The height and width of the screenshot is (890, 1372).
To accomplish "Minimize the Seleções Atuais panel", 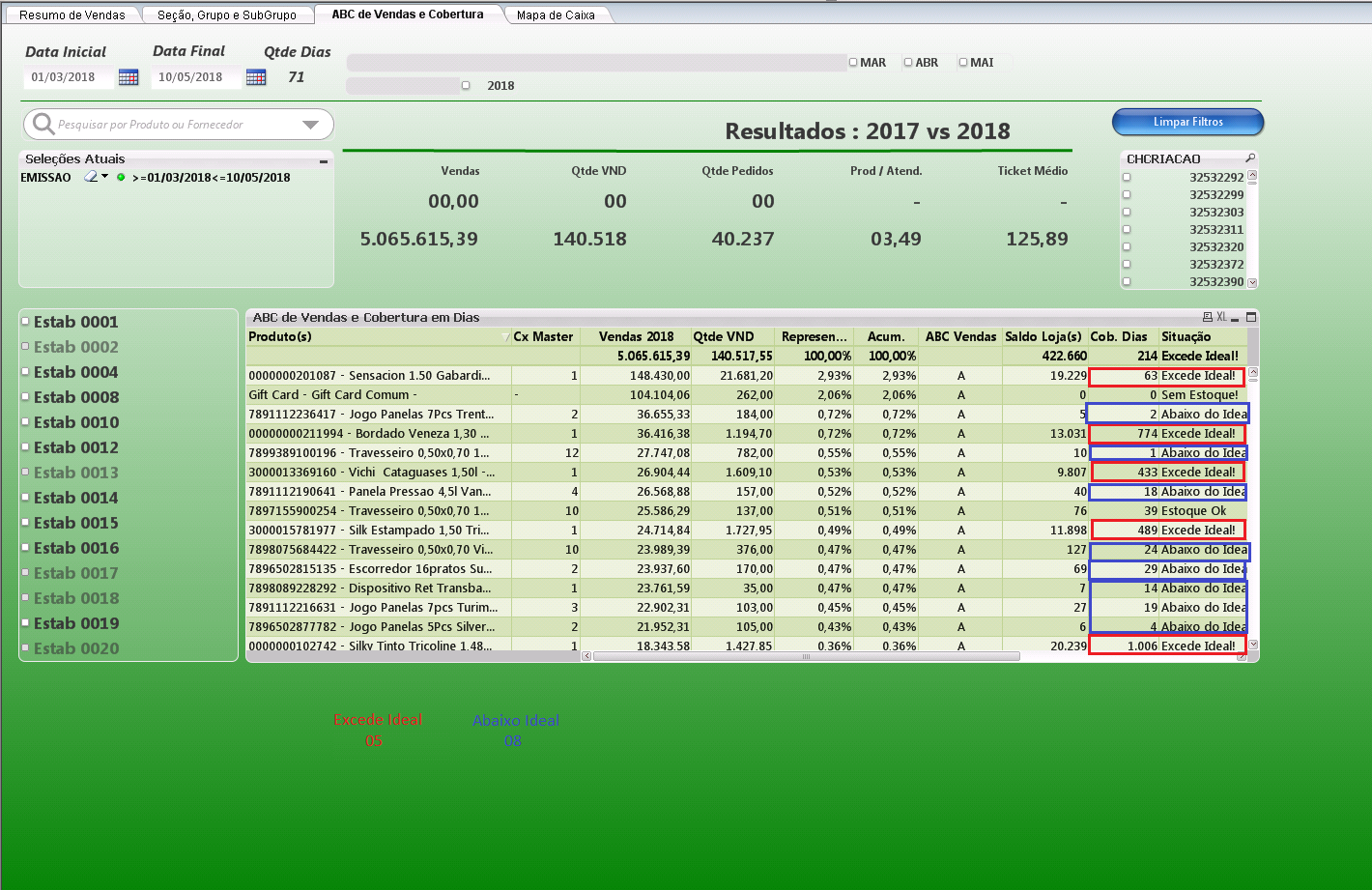I will pos(324,160).
